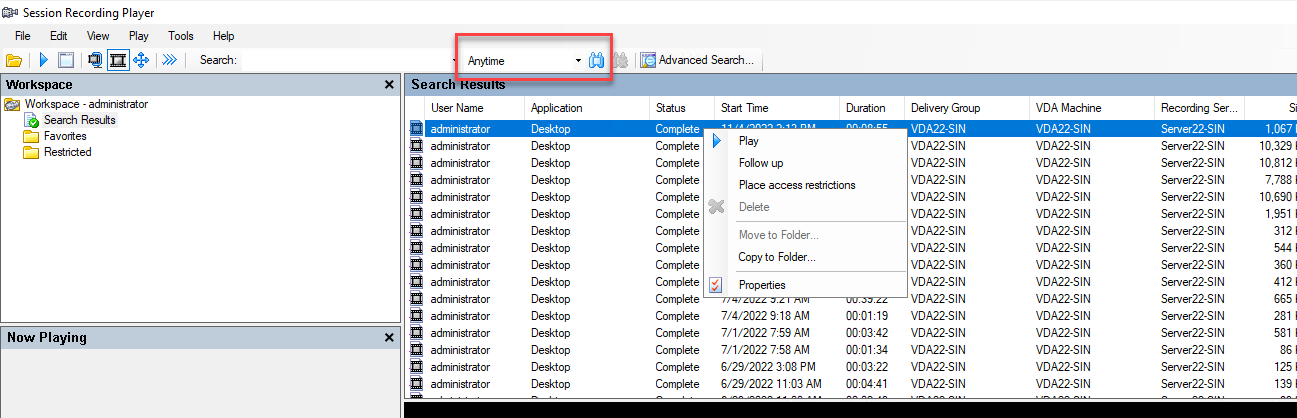This screenshot has width=1297, height=418.
Task: Click the 00:01:19 duration cell
Action: [x=866, y=316]
